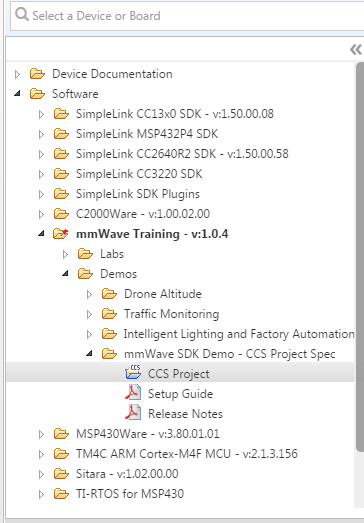Expand TI-RTOS for MSP430 node
This screenshot has height=523, width=364.
[41, 494]
